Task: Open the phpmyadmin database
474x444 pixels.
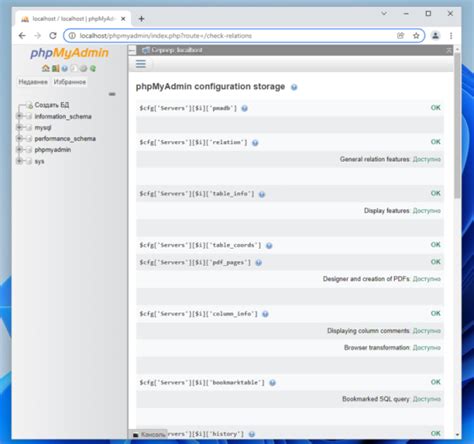Action: click(53, 150)
